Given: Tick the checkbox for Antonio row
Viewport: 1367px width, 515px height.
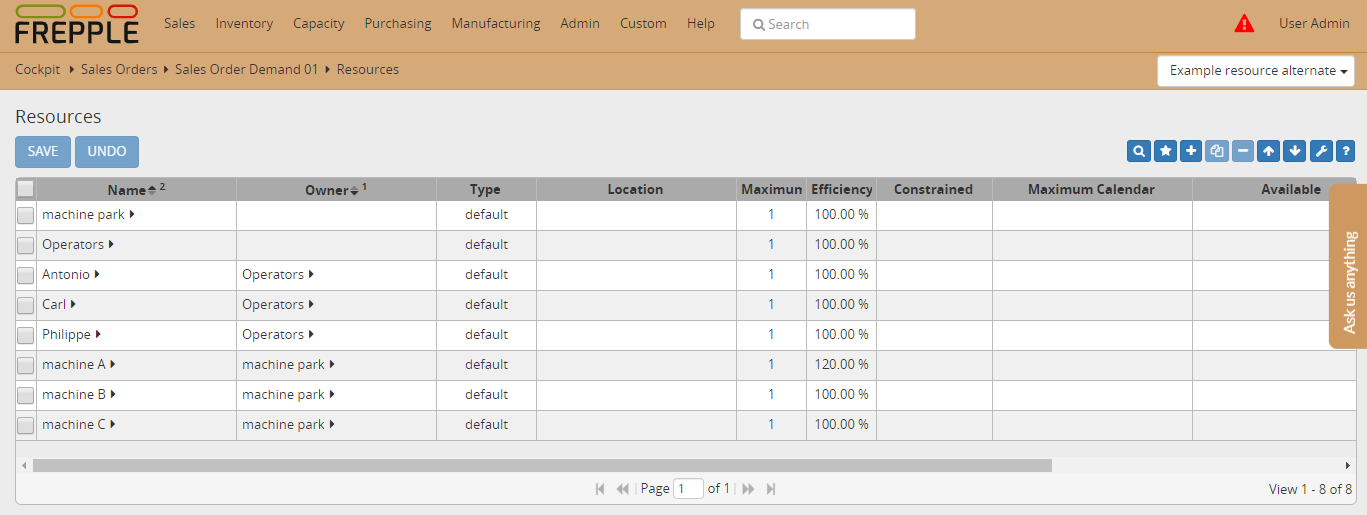Looking at the screenshot, I should [x=26, y=275].
